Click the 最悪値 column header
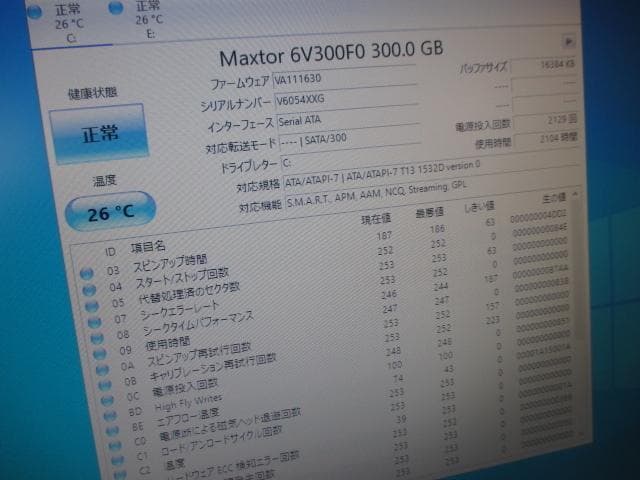This screenshot has width=640, height=480. pyautogui.click(x=429, y=212)
